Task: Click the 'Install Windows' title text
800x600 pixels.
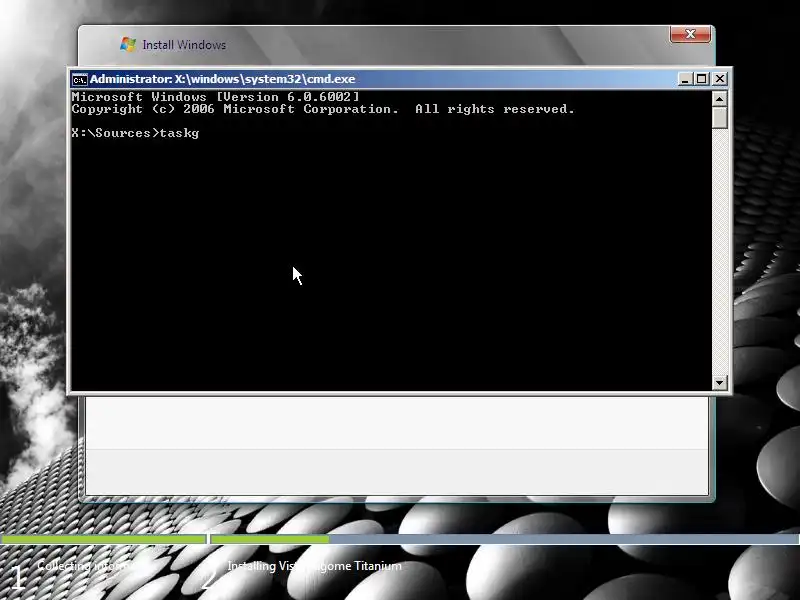Action: point(184,45)
